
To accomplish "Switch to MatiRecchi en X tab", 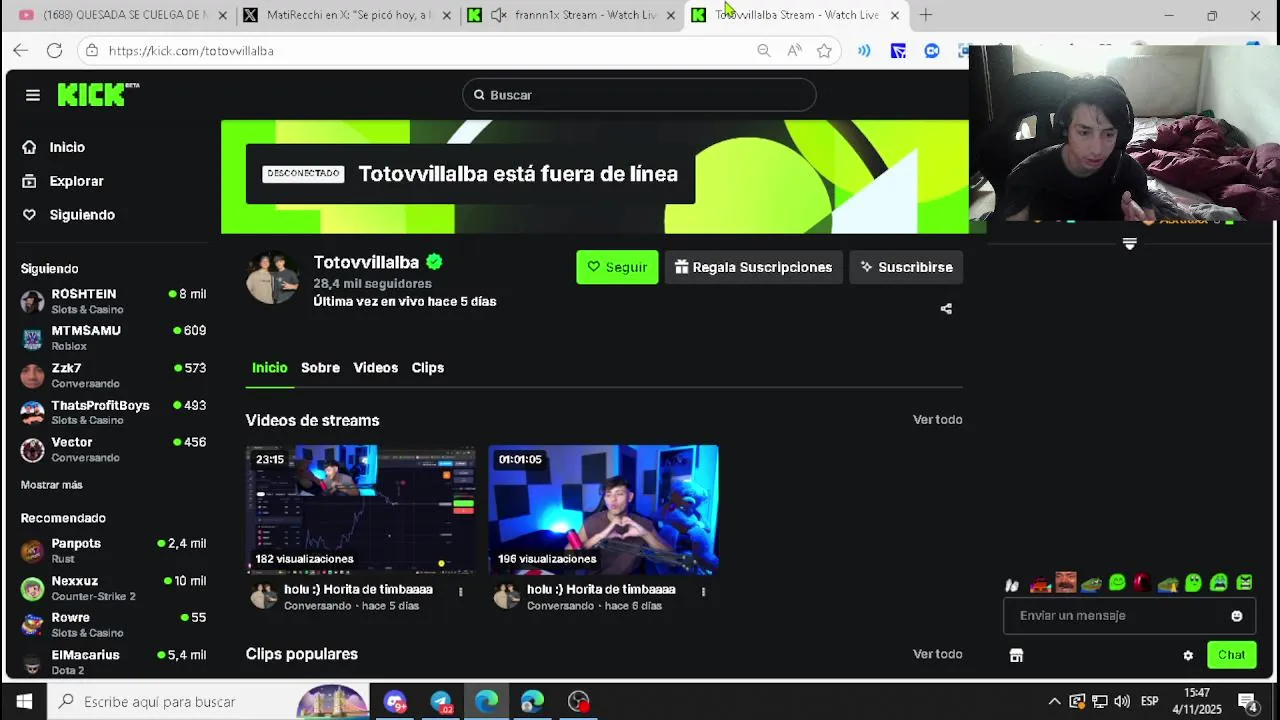I will point(349,15).
